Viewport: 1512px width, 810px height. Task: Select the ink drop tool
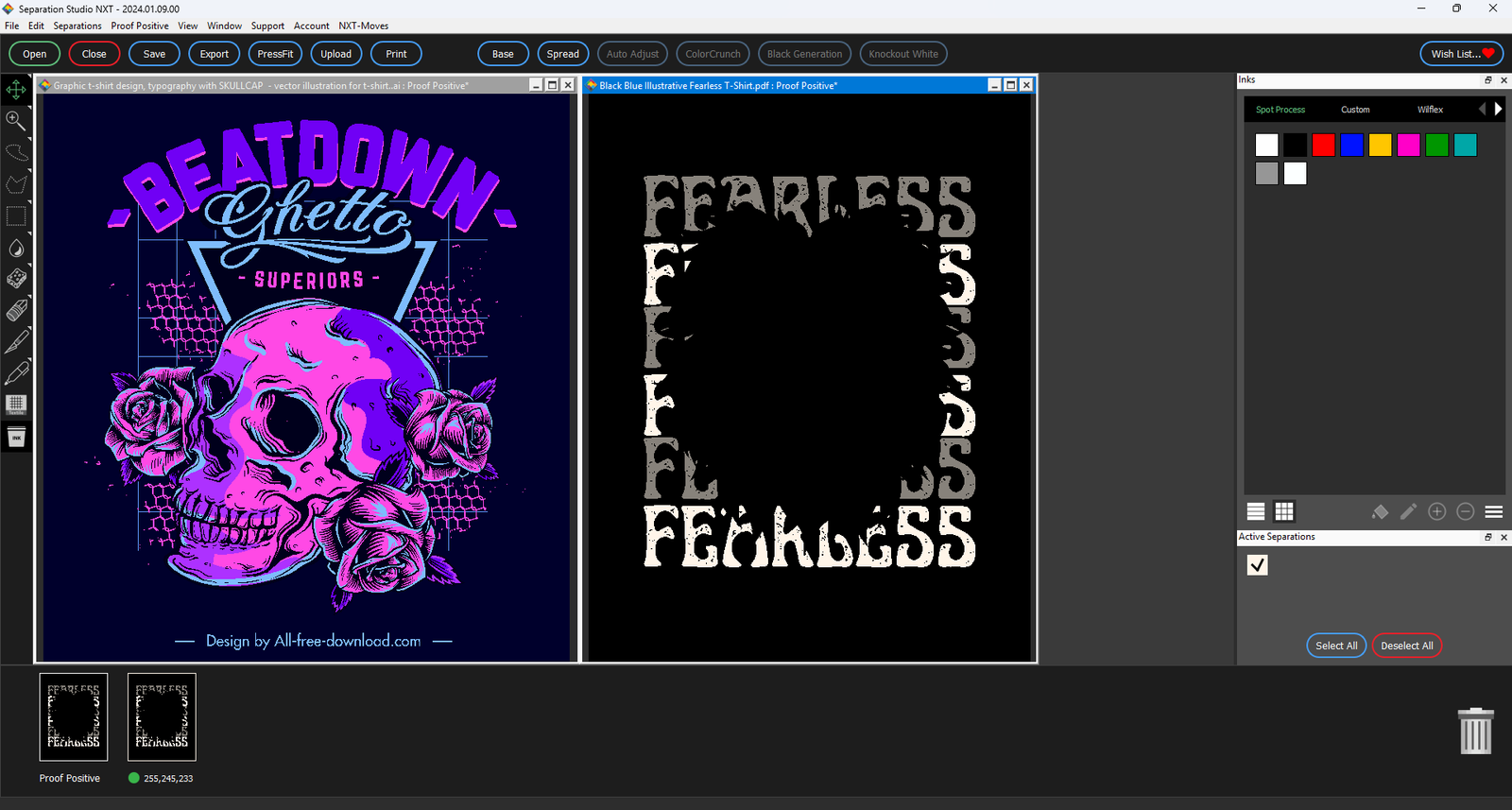click(16, 248)
